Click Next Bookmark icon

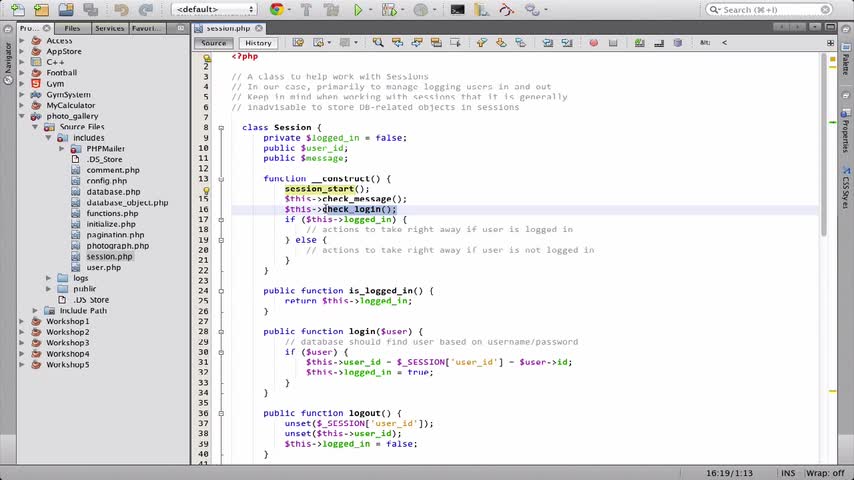coord(501,42)
